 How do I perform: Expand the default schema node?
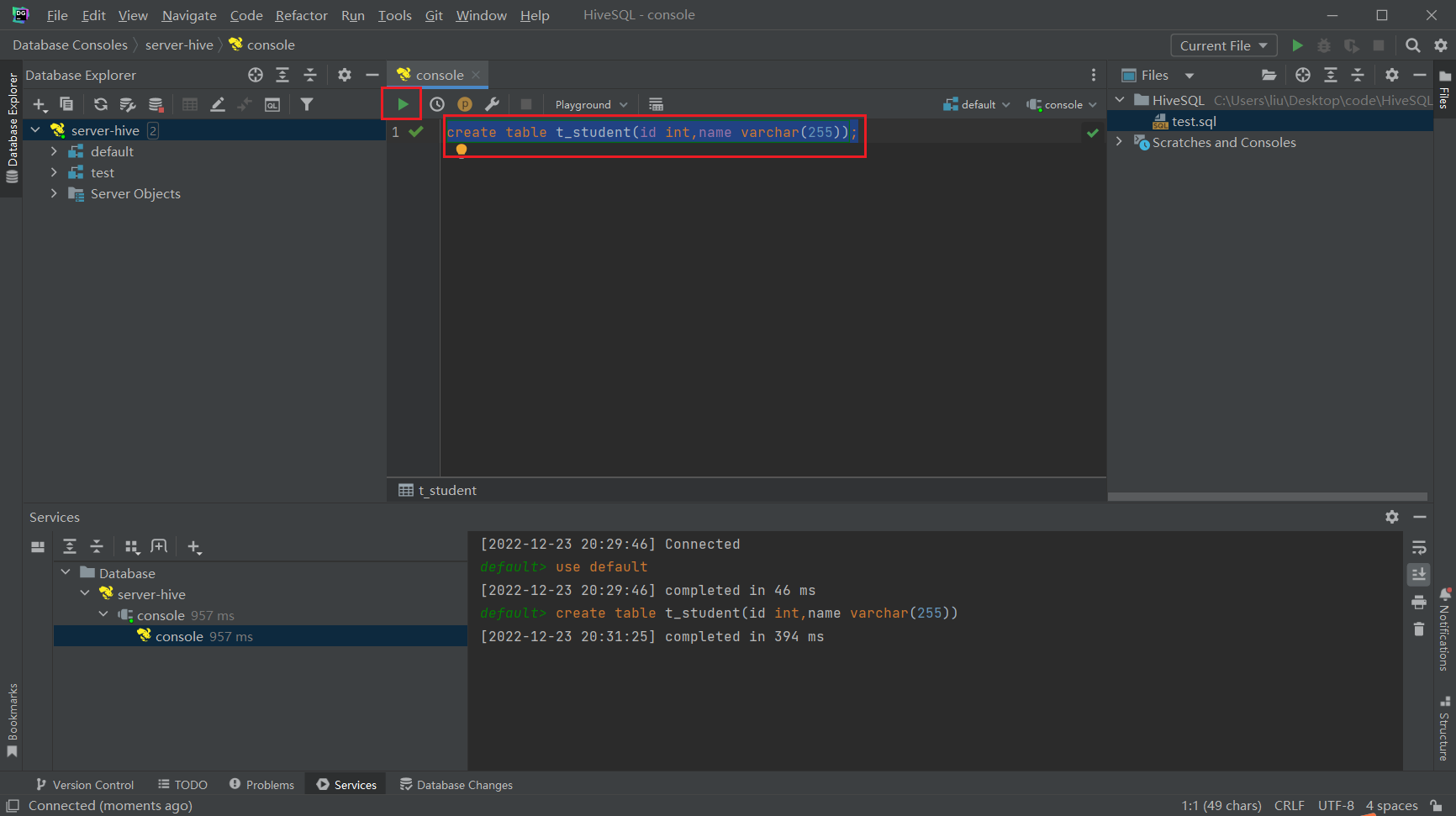point(54,151)
